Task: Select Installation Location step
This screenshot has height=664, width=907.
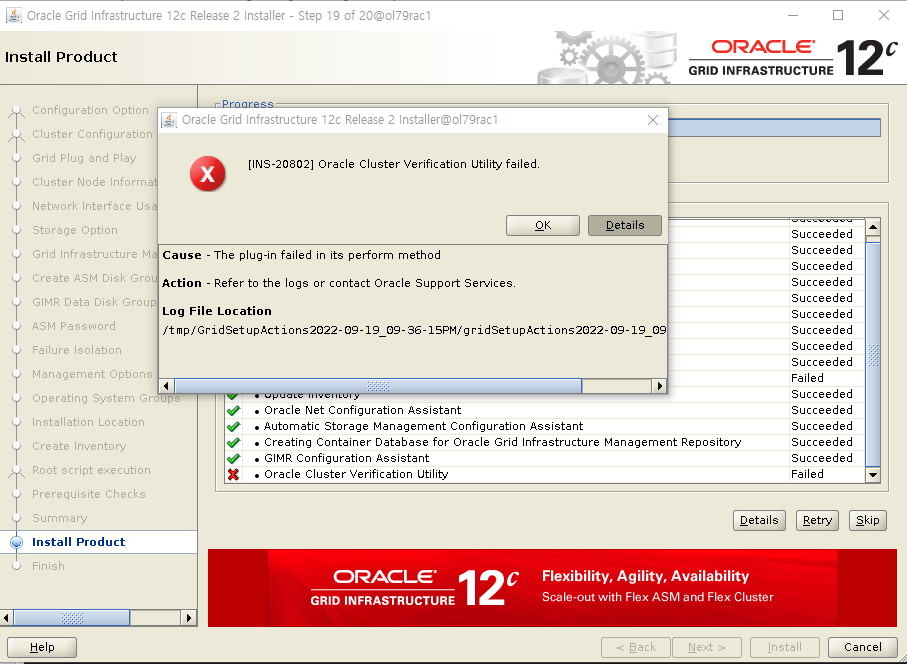Action: tap(88, 422)
